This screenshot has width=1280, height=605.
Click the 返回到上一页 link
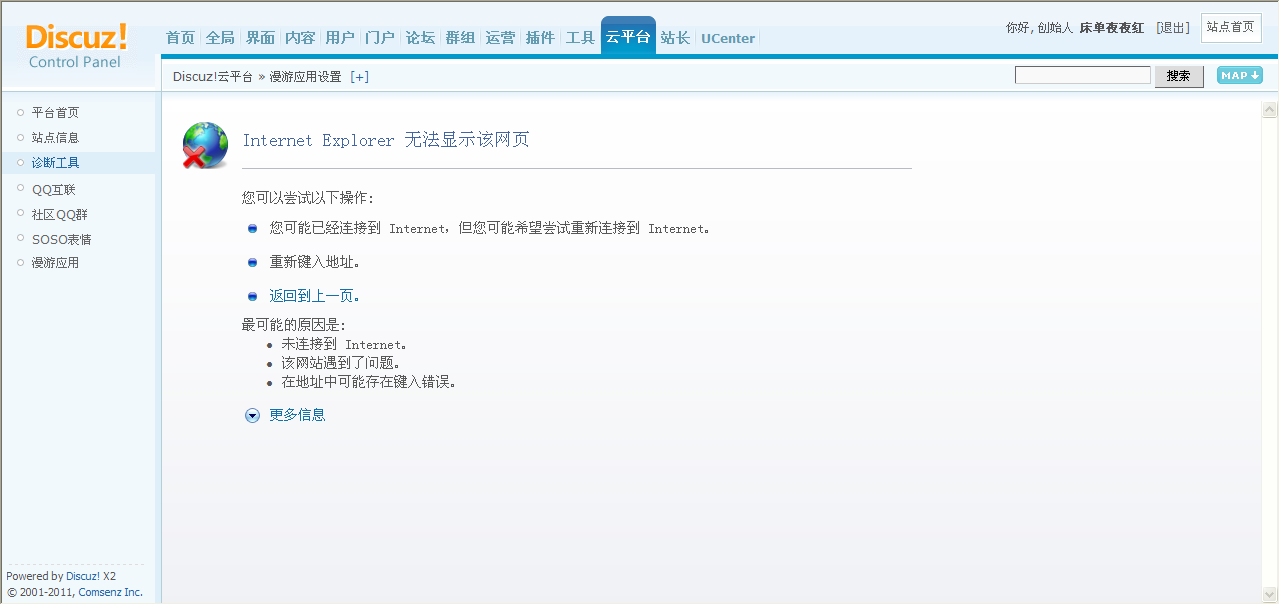click(314, 296)
